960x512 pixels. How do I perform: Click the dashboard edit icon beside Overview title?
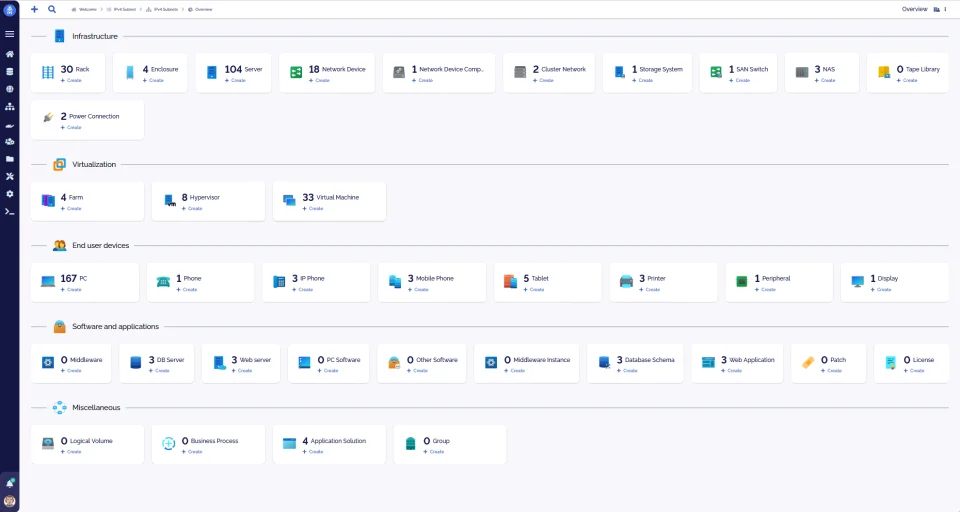(x=937, y=9)
